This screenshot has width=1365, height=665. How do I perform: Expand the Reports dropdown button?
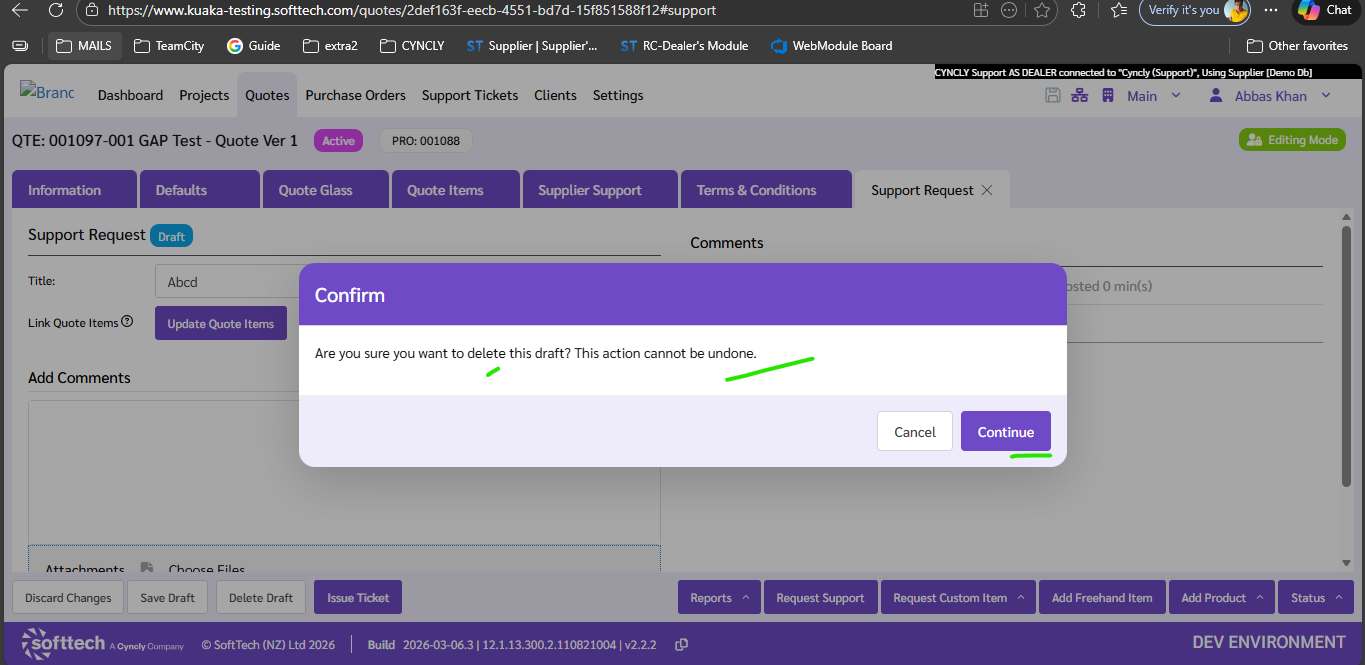(x=719, y=598)
